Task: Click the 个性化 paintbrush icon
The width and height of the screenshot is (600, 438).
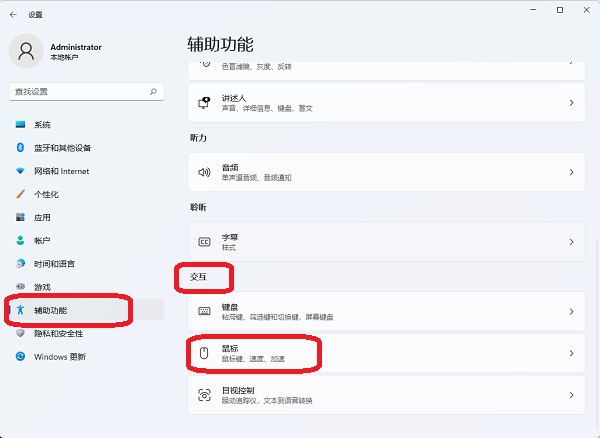Action: tap(20, 194)
